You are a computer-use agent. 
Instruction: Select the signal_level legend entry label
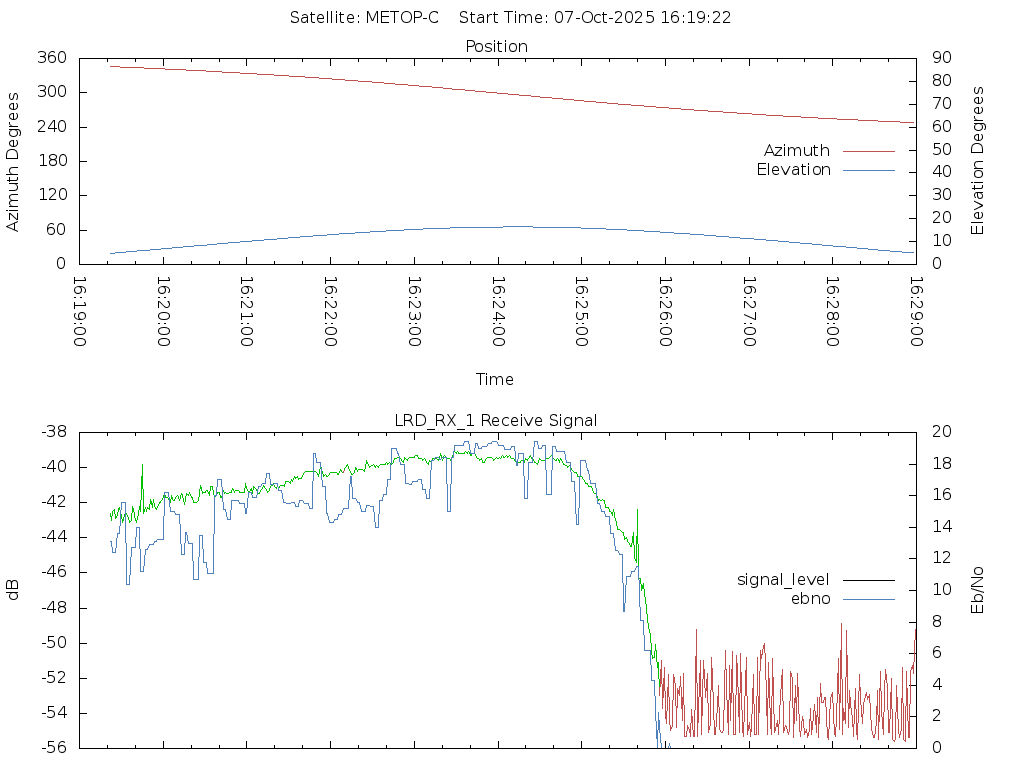tap(783, 579)
